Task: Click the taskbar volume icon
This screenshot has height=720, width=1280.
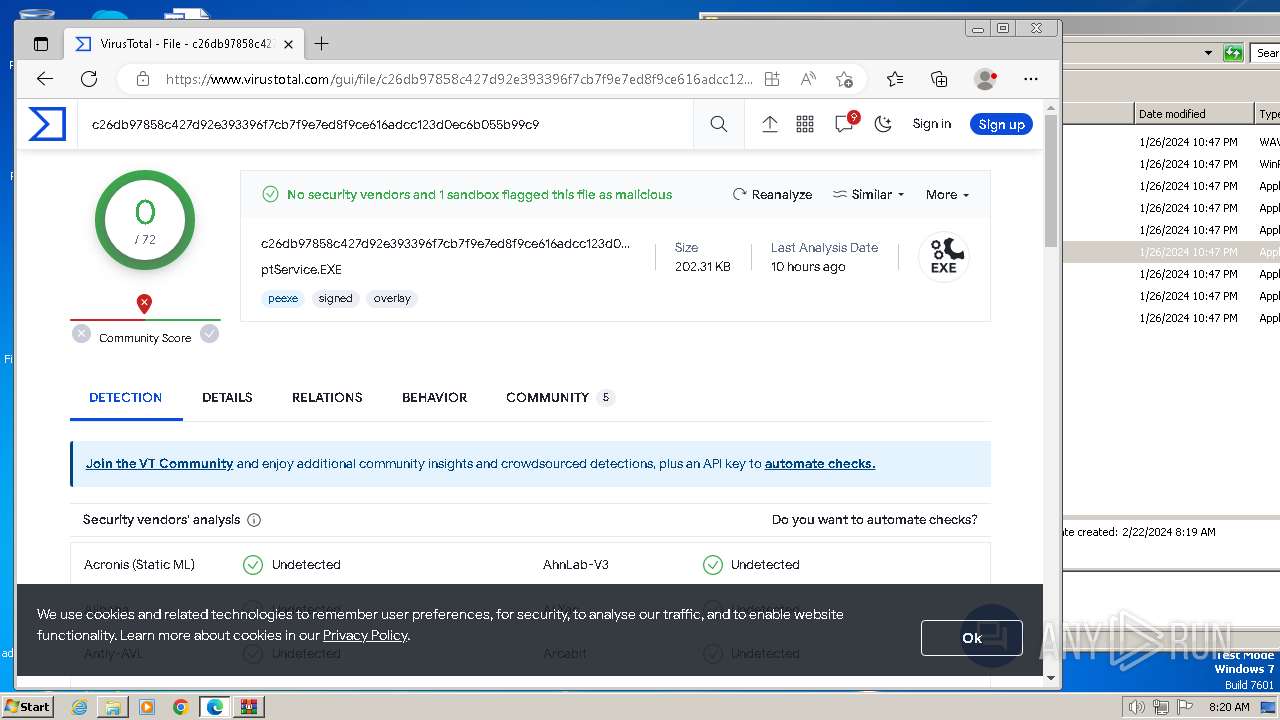Action: [x=1137, y=707]
